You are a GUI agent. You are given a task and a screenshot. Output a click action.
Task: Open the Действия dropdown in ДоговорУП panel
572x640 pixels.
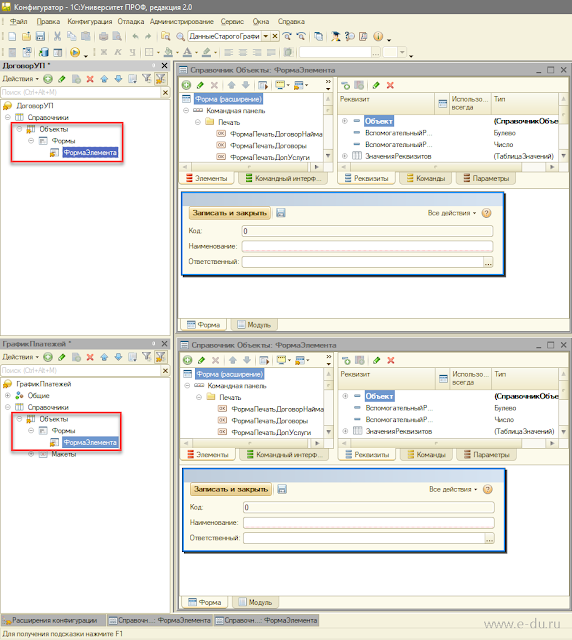point(20,79)
